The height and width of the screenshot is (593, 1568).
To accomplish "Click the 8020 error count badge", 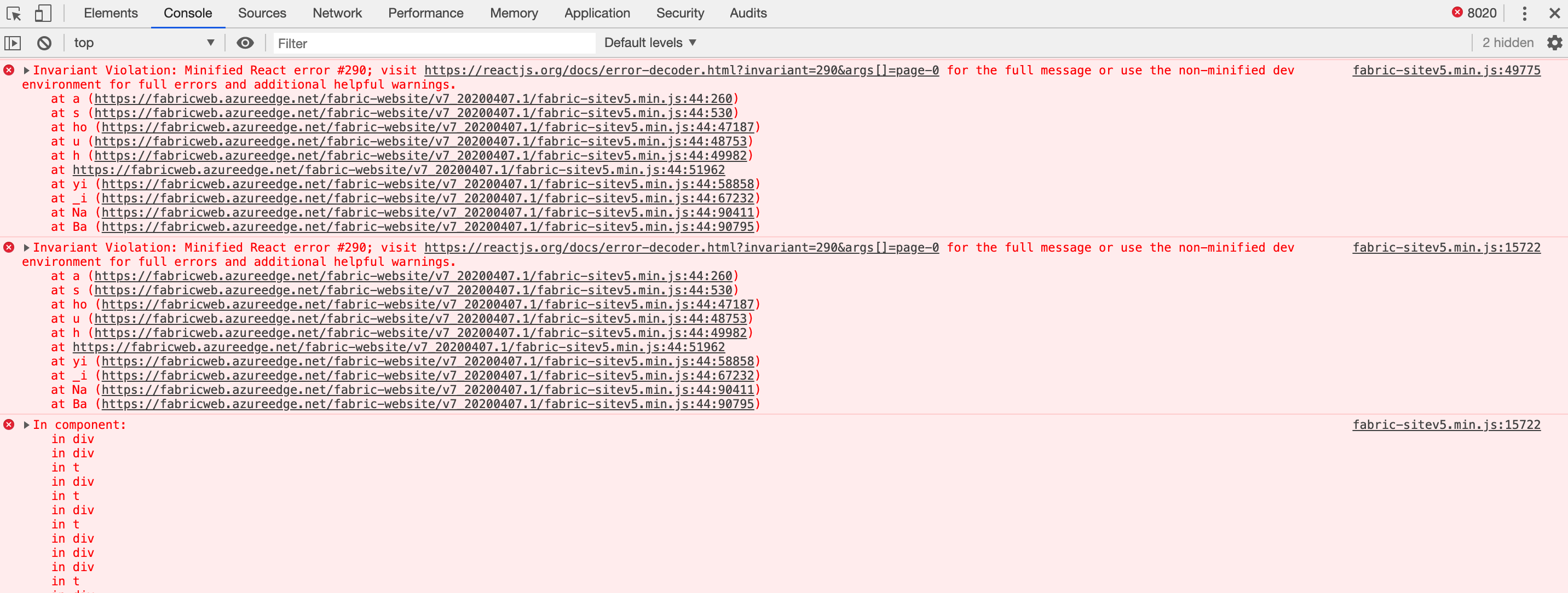I will tap(1473, 13).
